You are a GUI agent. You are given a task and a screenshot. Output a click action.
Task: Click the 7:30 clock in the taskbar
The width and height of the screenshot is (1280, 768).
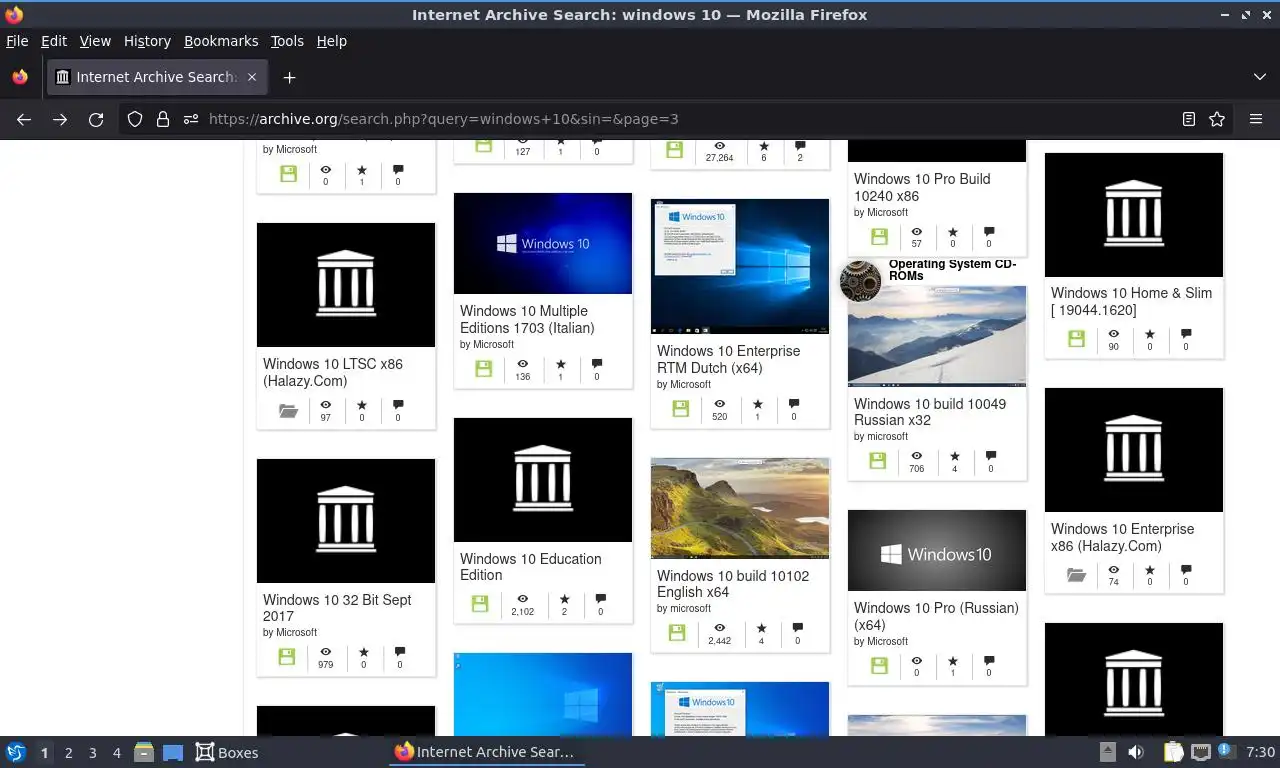coord(1260,752)
